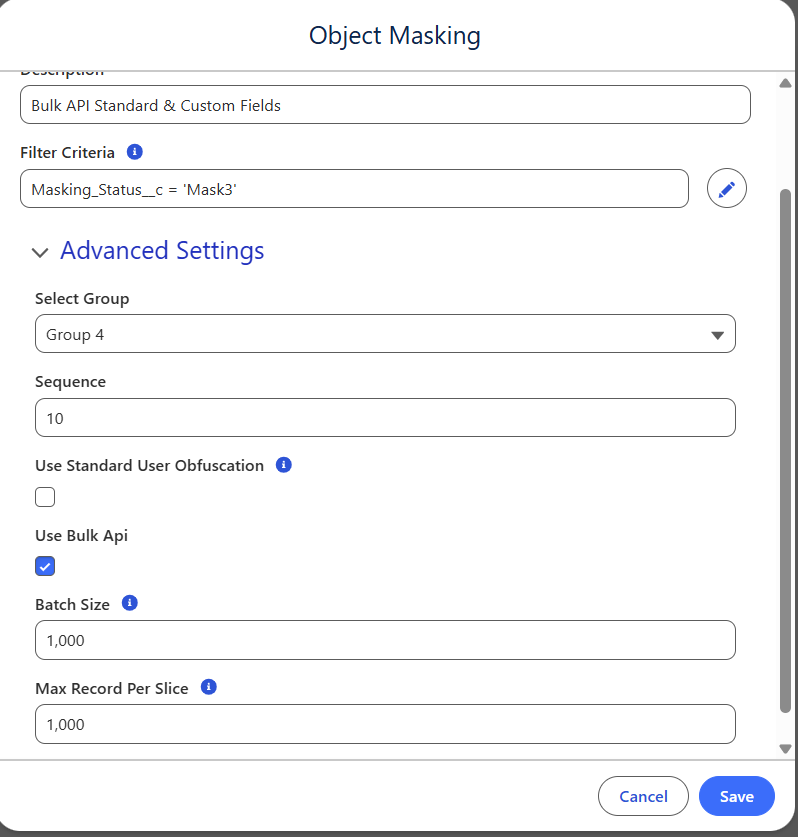798x837 pixels.
Task: Cancel the Object Masking dialog
Action: [643, 796]
